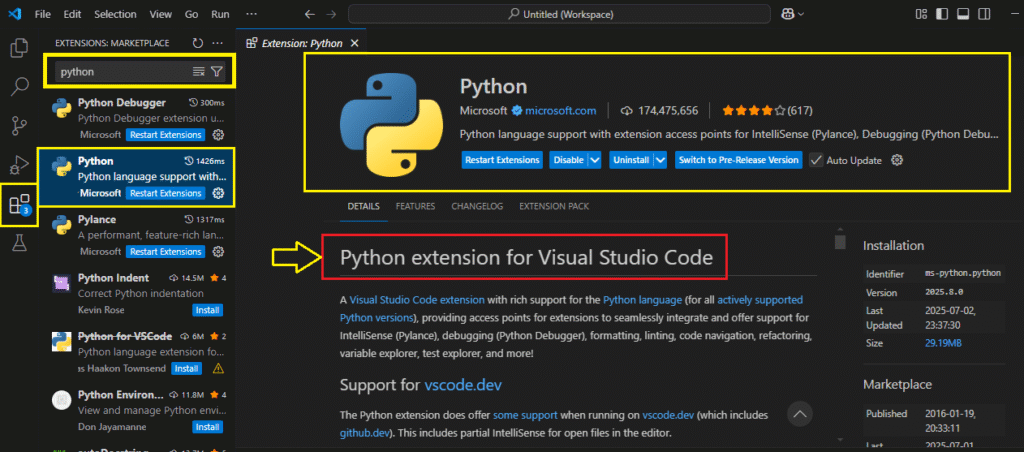Click the Uninstall button

(631, 160)
